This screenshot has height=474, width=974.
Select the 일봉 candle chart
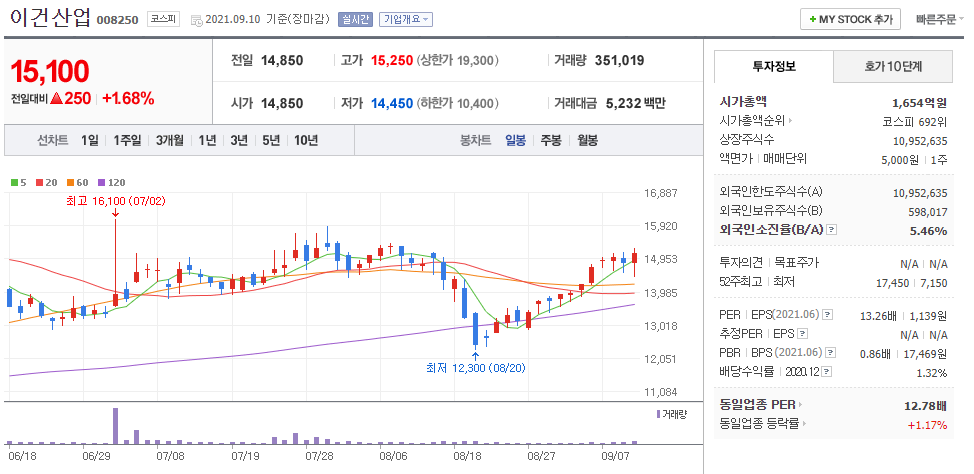[x=516, y=140]
